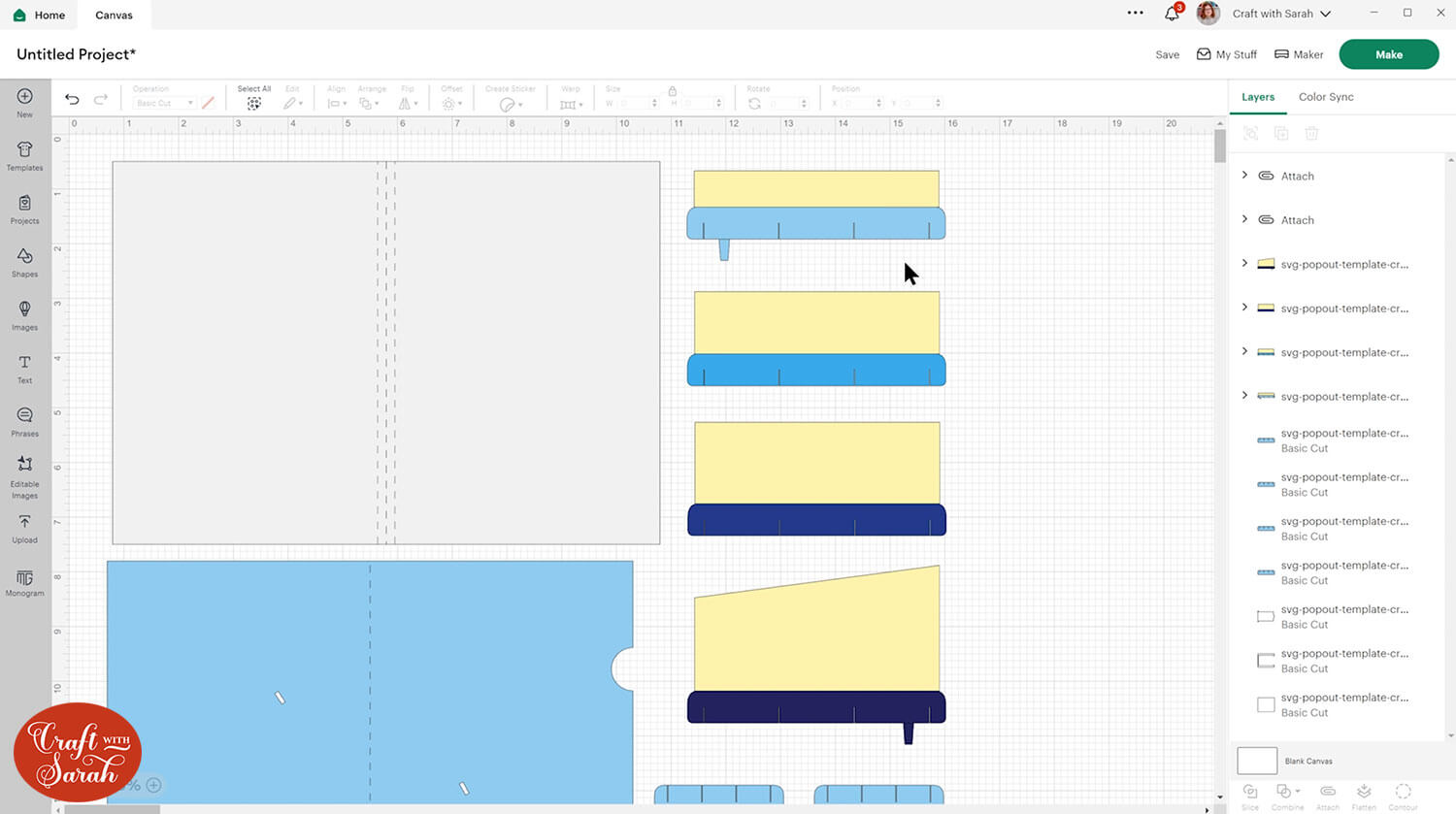Viewport: 1456px width, 814px height.
Task: Open the Upload tool
Action: [x=24, y=528]
